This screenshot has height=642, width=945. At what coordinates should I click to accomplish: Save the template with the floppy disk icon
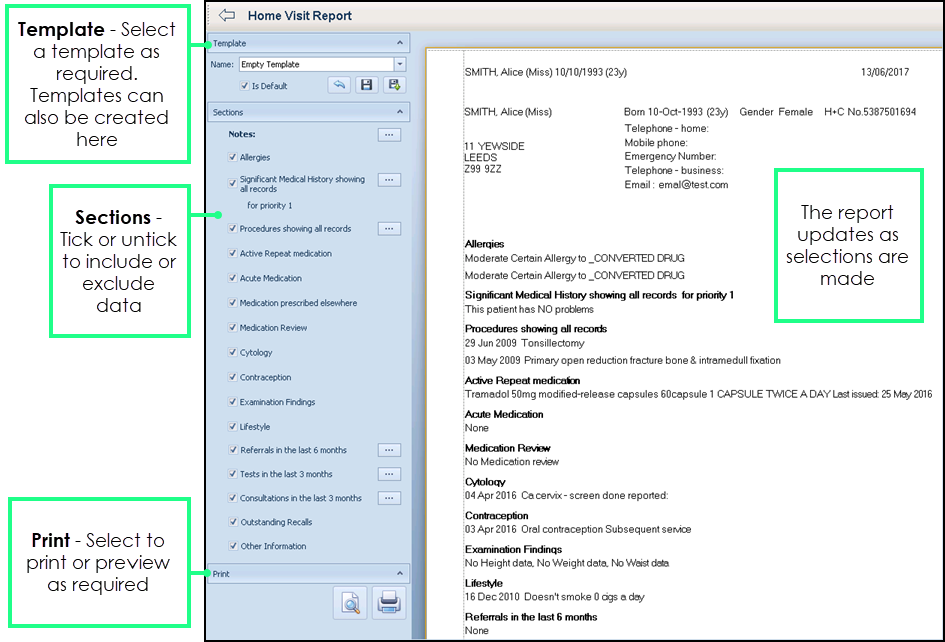coord(366,86)
